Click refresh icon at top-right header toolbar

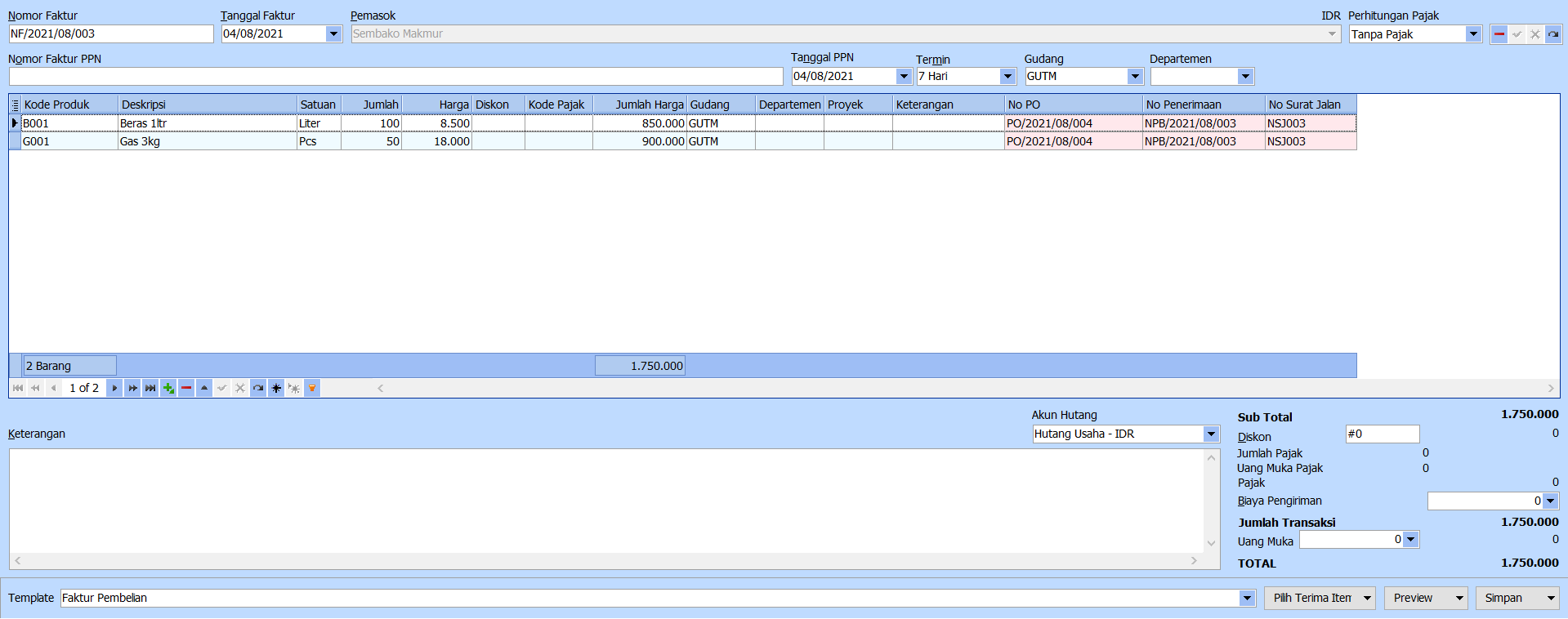click(x=1553, y=34)
